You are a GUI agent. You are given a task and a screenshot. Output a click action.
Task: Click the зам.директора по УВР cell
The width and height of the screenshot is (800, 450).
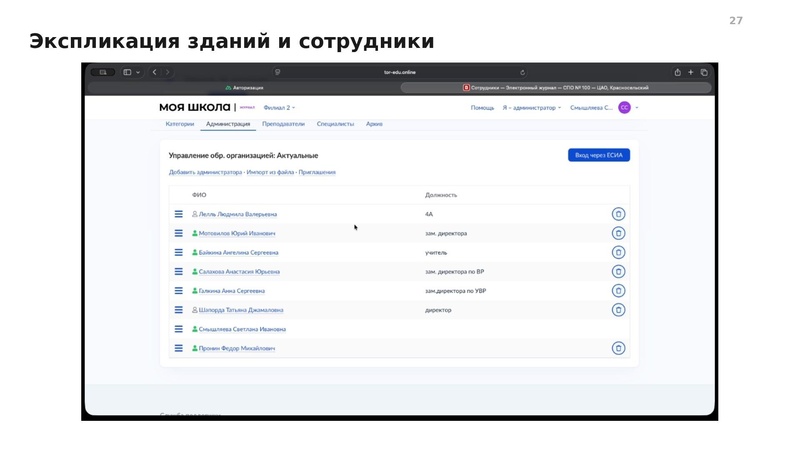pos(456,291)
